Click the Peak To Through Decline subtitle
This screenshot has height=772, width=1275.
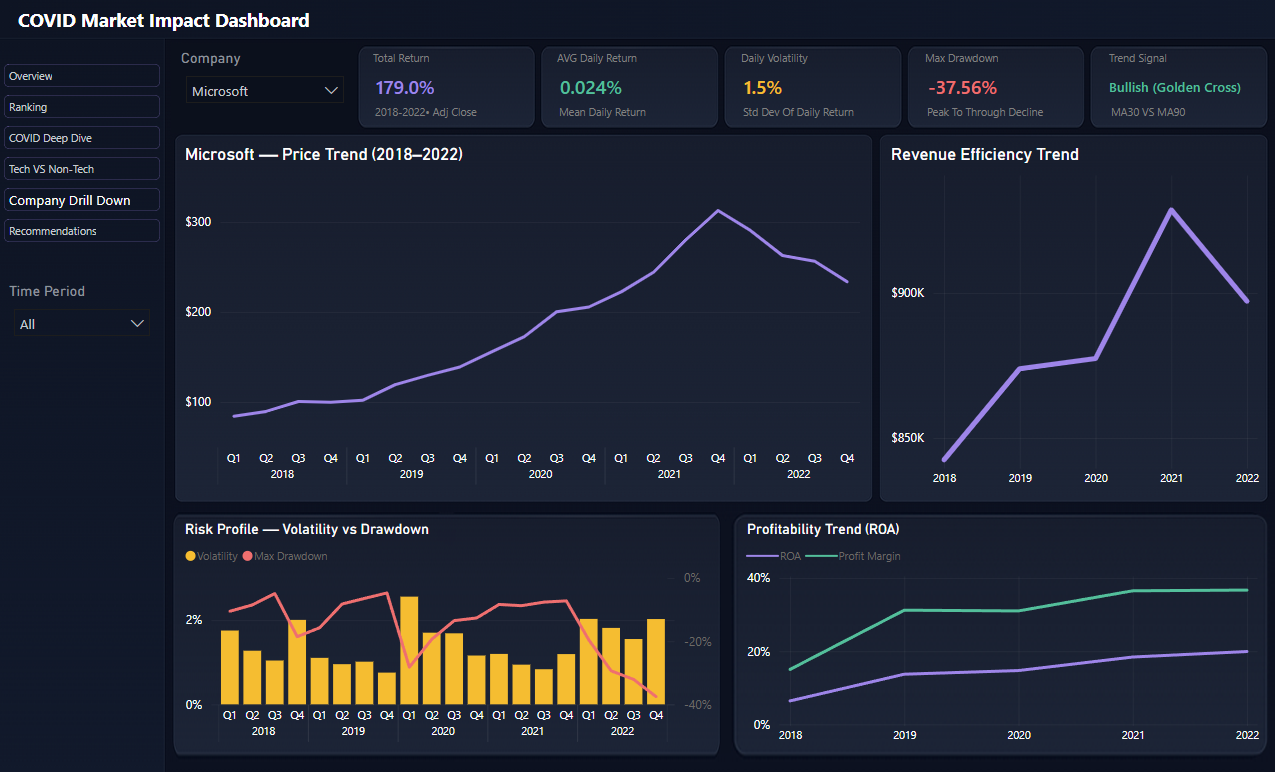[985, 112]
